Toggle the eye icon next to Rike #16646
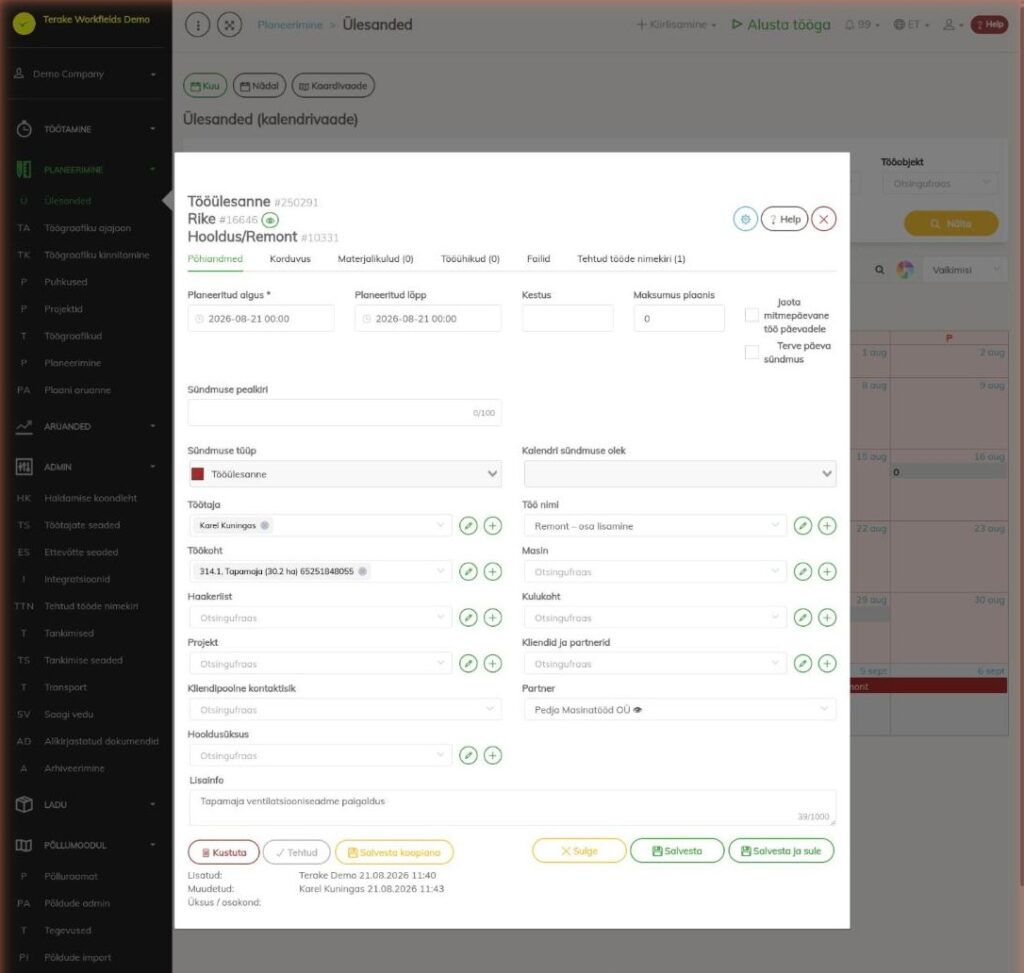 tap(270, 220)
